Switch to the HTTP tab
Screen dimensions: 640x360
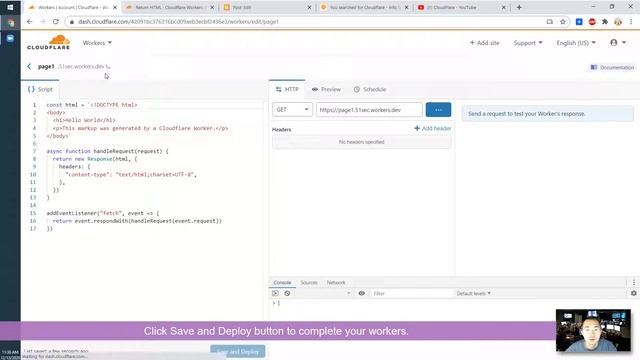(287, 89)
